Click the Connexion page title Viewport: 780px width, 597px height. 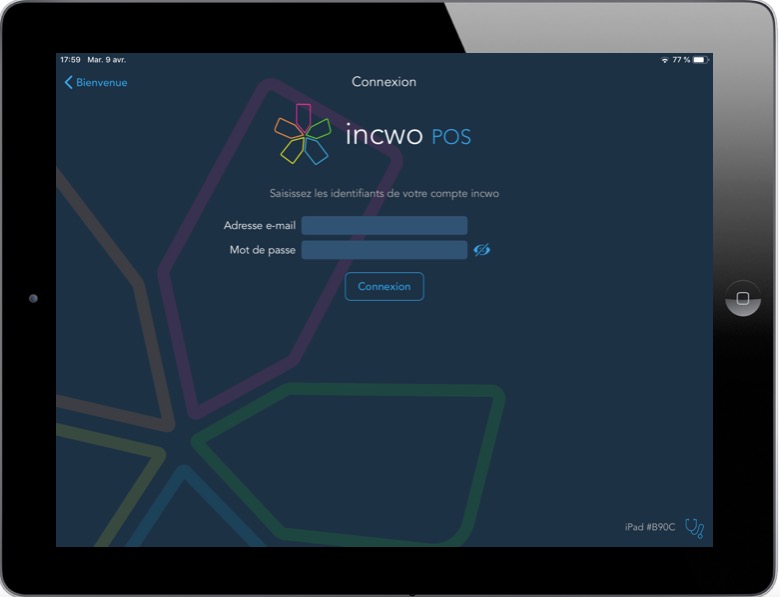click(384, 82)
